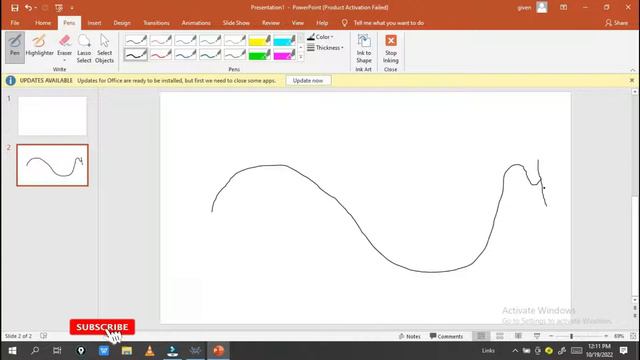The height and width of the screenshot is (360, 640).
Task: Switch to Normal view in status bar
Action: pos(481,336)
